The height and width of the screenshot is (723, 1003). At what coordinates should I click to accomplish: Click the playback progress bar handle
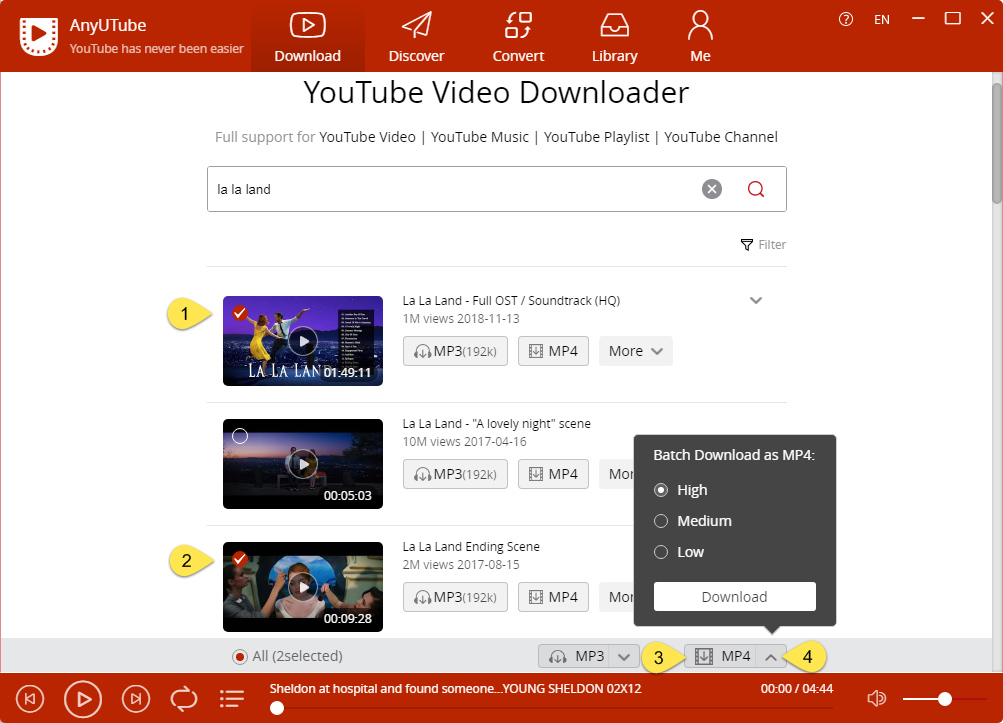coord(277,708)
